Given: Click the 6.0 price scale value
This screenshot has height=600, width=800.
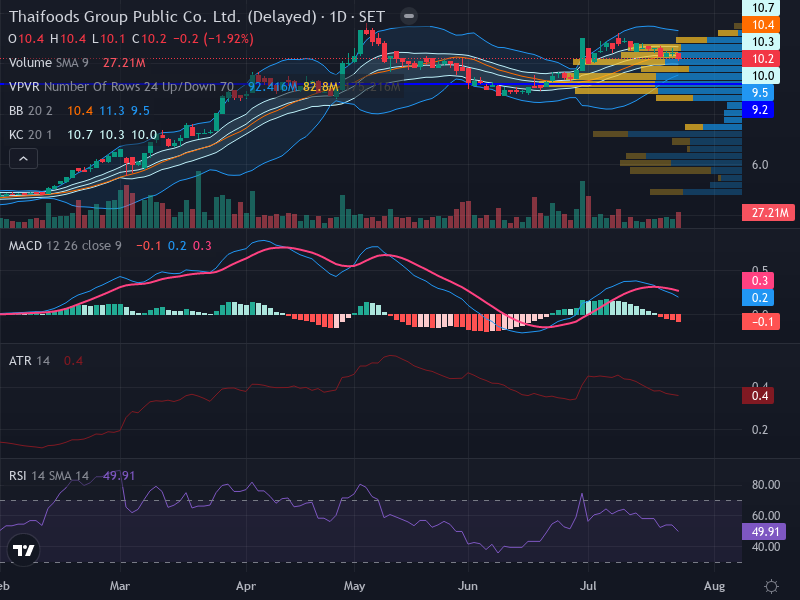Looking at the screenshot, I should pyautogui.click(x=760, y=165).
